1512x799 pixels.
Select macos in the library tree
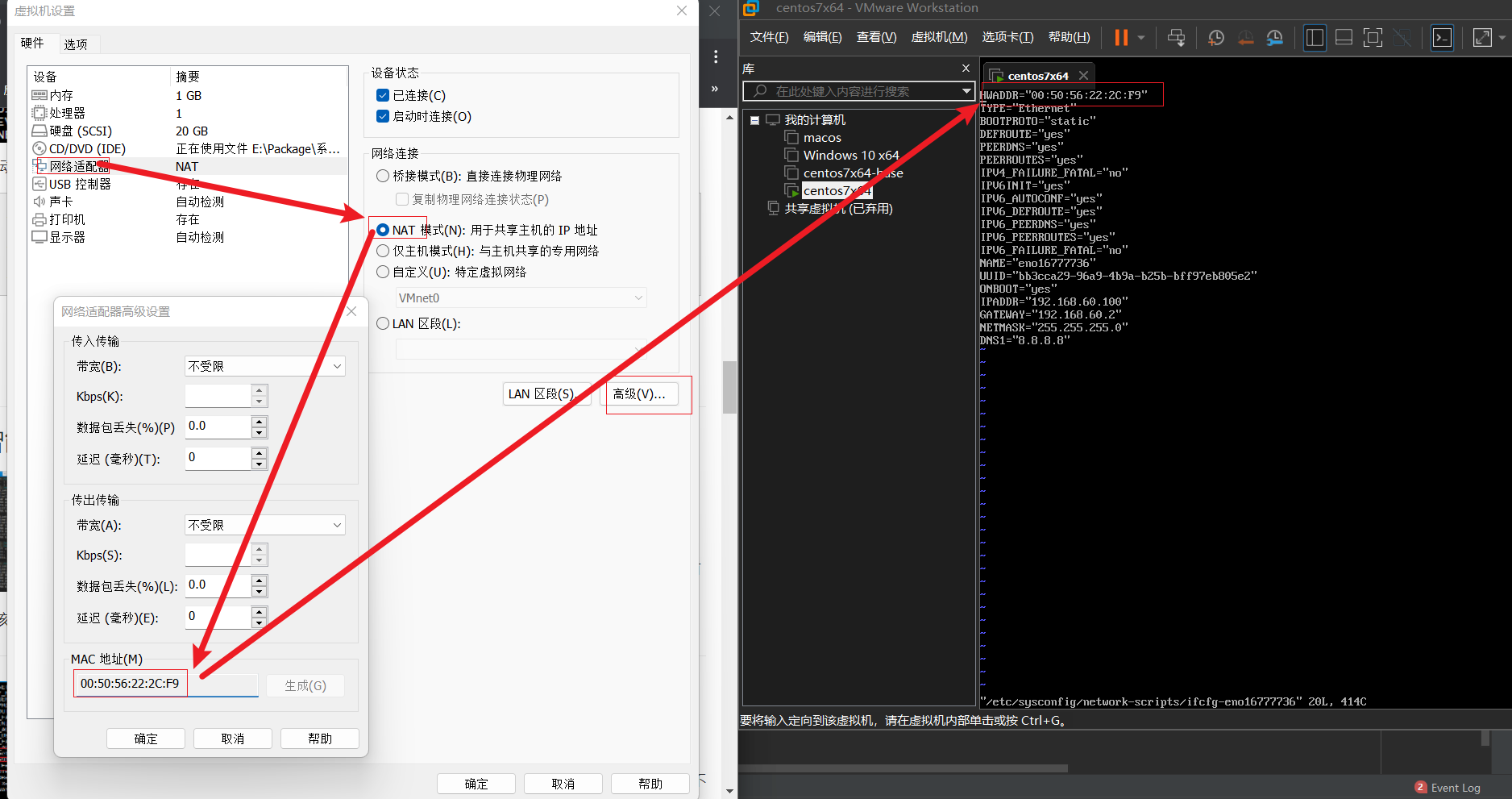pyautogui.click(x=822, y=138)
